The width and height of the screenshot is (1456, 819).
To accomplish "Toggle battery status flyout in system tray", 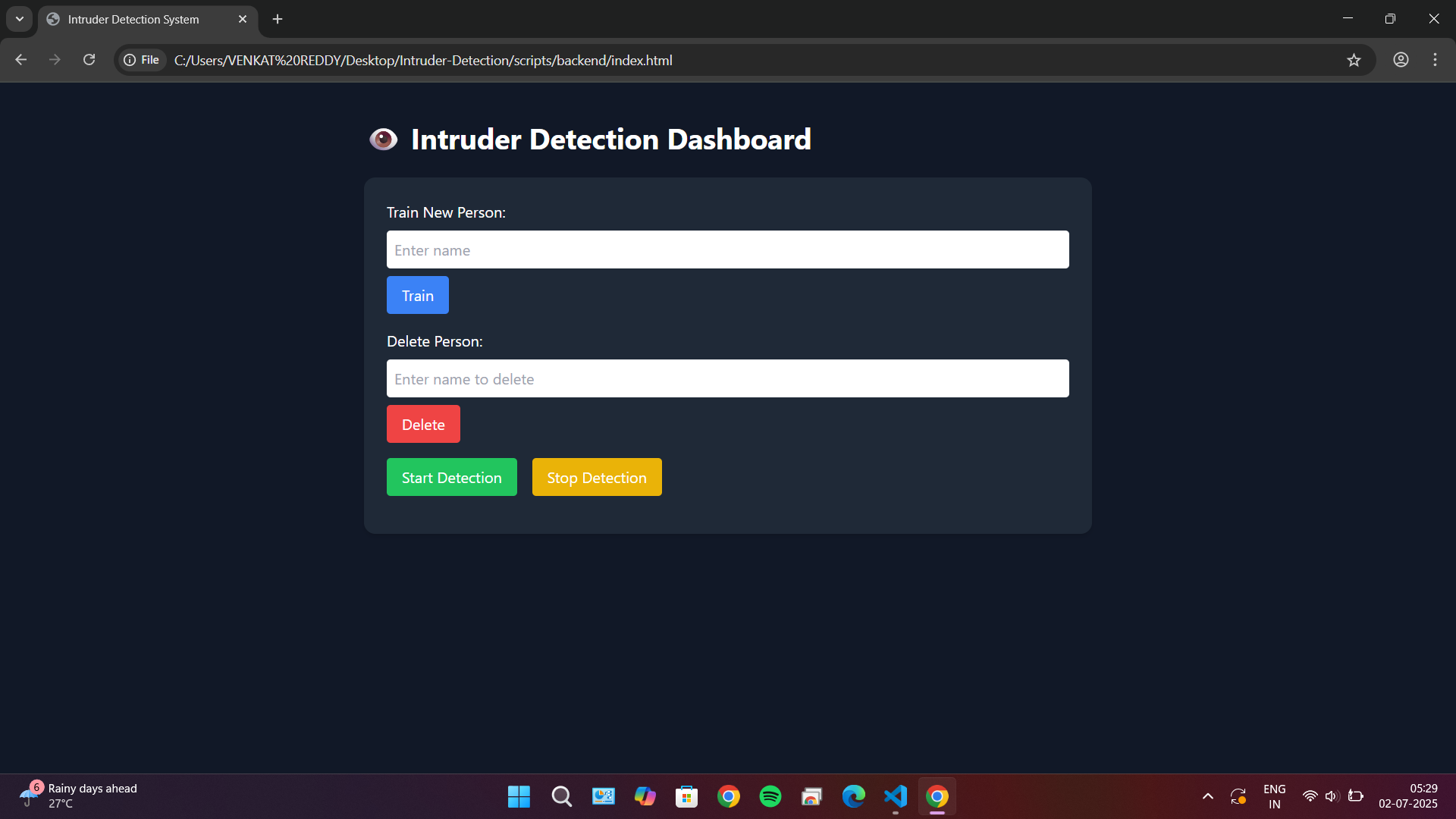I will (1357, 796).
